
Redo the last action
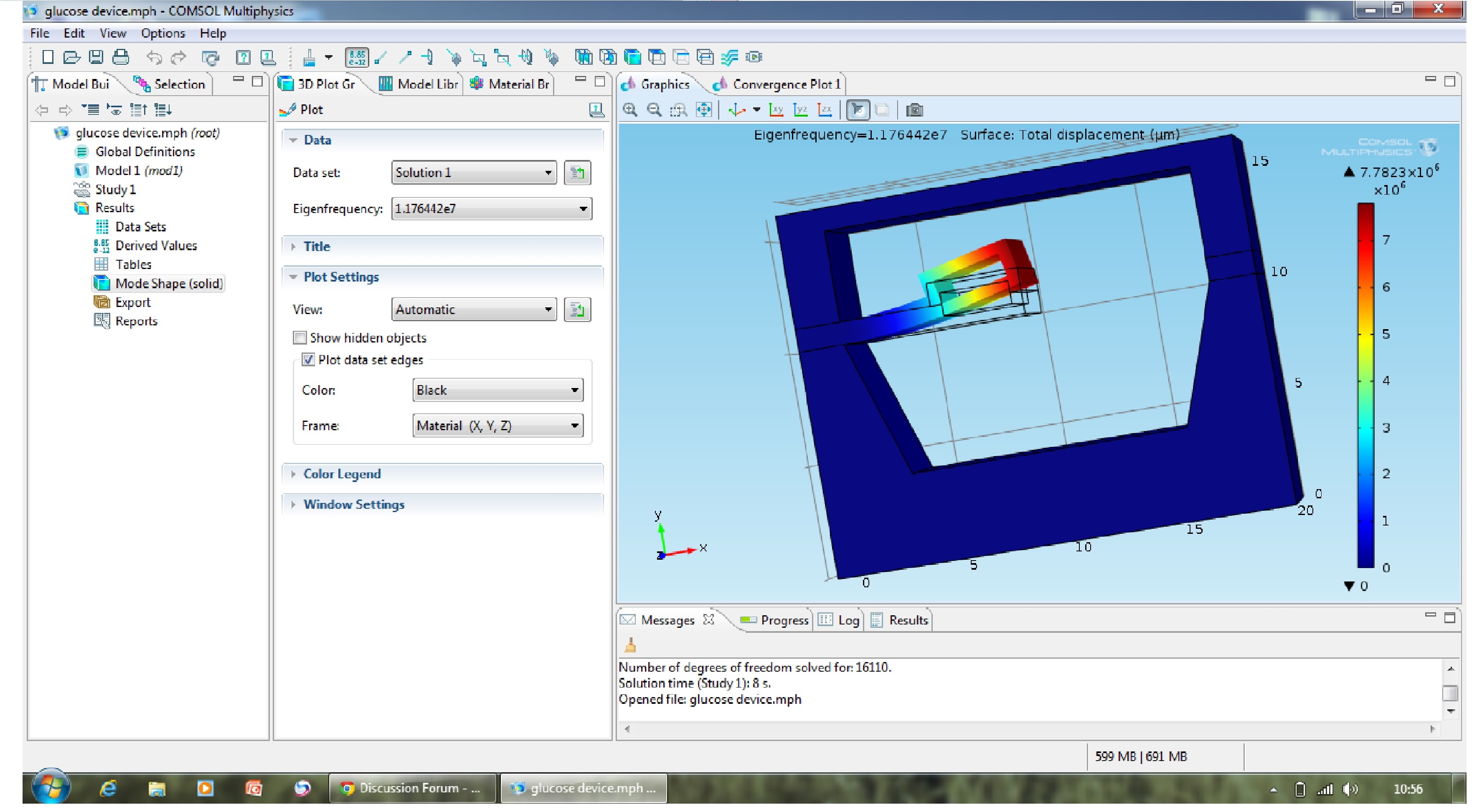pyautogui.click(x=179, y=57)
